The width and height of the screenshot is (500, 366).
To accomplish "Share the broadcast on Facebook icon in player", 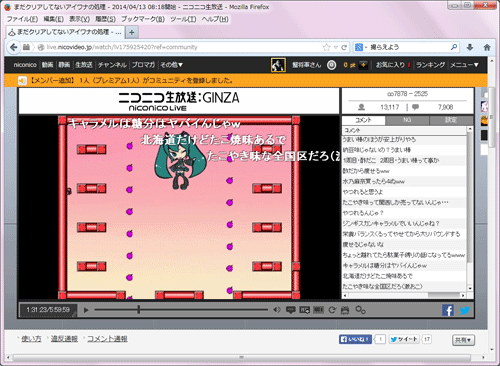I will (x=448, y=310).
